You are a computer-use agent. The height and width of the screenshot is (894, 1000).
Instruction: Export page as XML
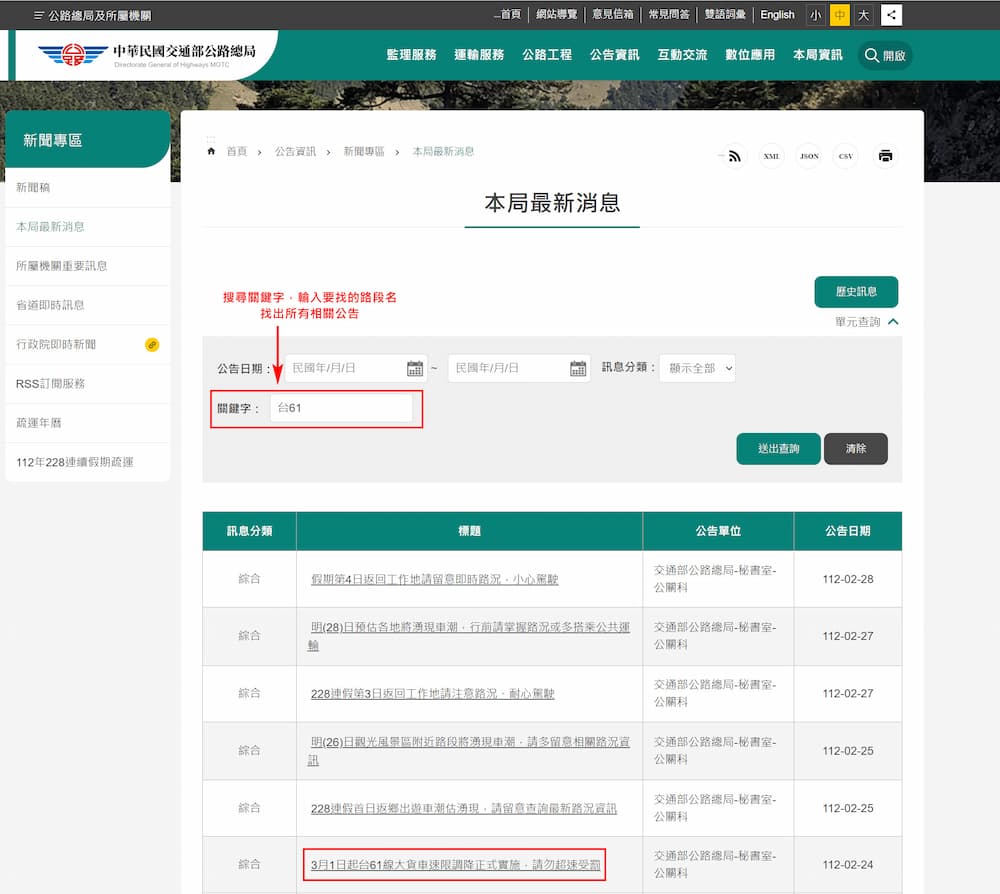[x=772, y=156]
